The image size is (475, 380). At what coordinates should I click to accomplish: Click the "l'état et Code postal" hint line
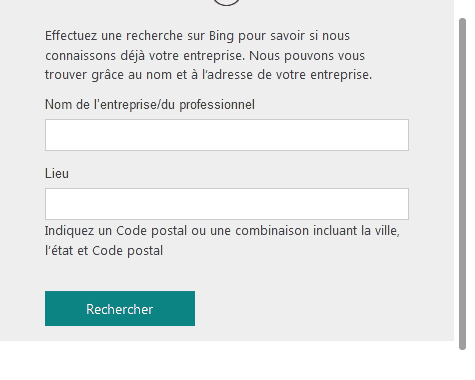pos(104,251)
